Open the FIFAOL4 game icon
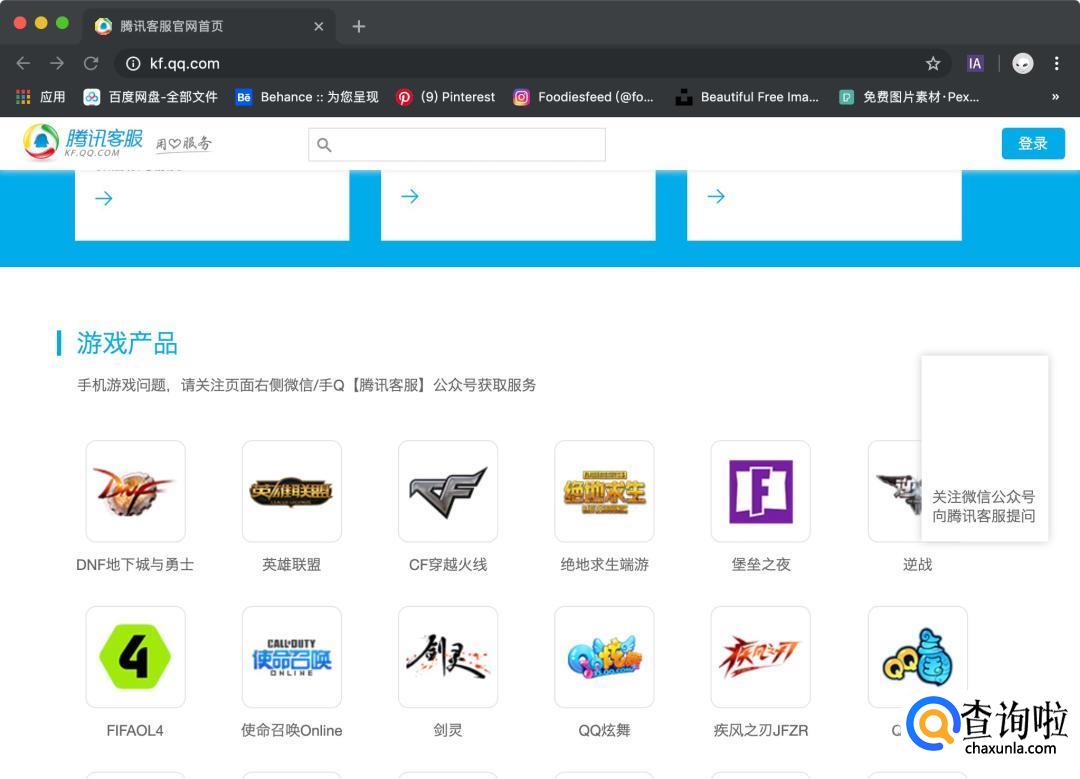Viewport: 1080px width, 779px height. [x=135, y=657]
